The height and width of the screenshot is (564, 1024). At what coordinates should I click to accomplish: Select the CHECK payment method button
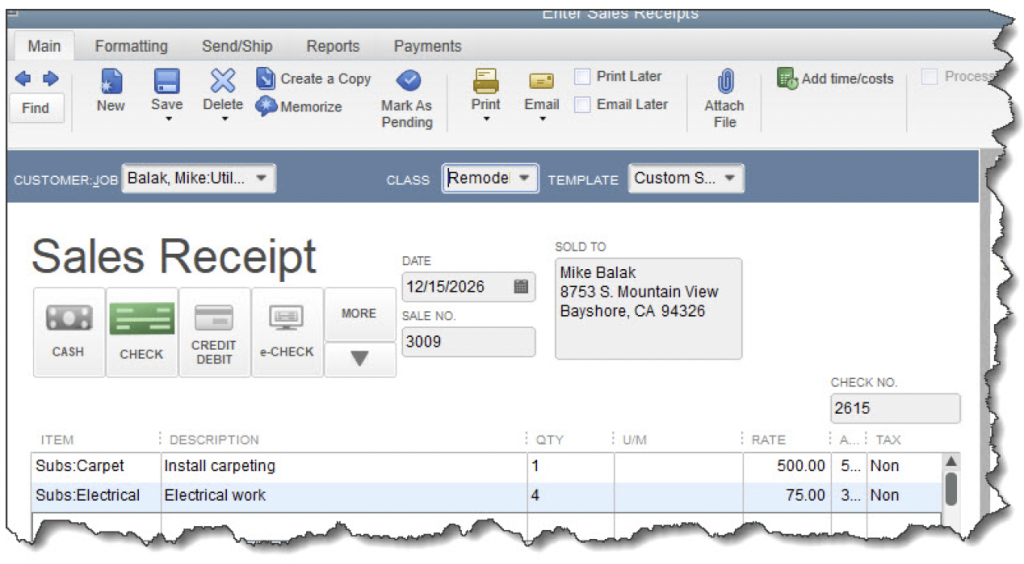coord(142,332)
